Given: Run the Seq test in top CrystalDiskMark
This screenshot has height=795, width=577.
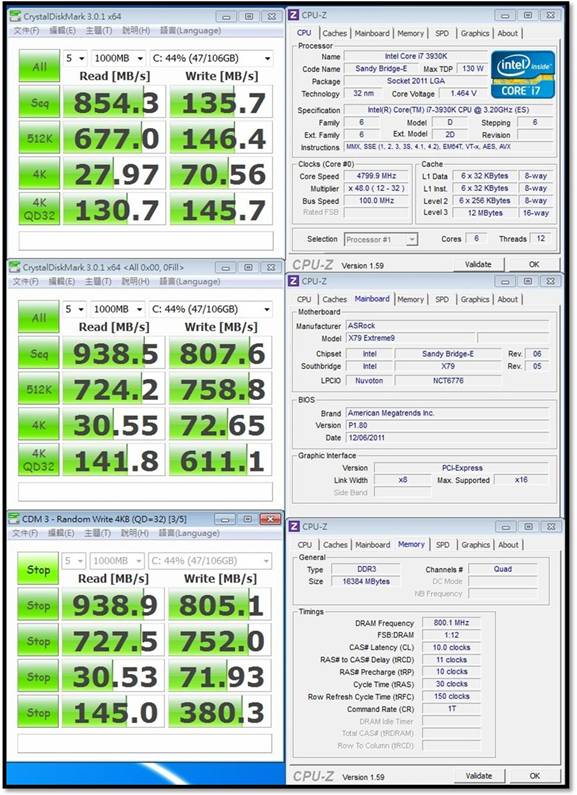Looking at the screenshot, I should tap(39, 102).
